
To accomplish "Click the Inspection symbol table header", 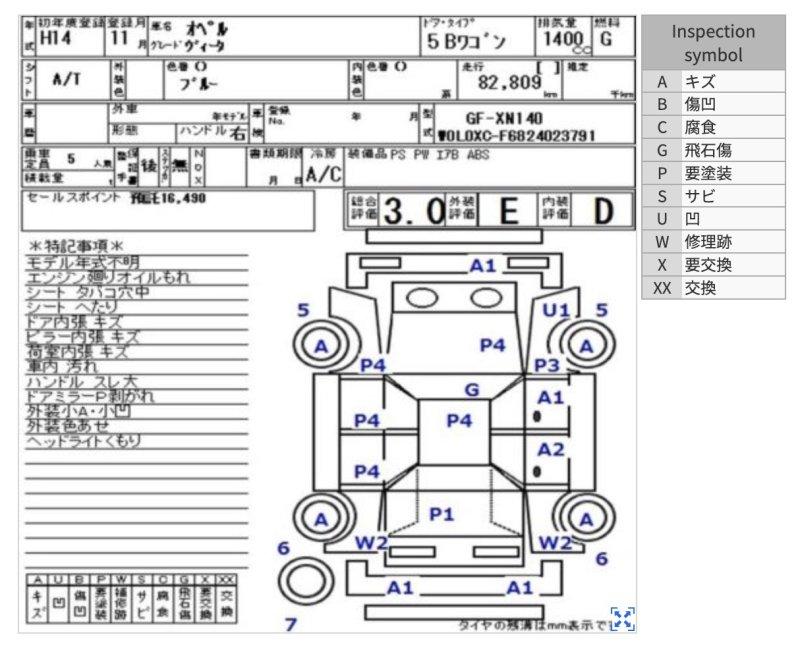I will 713,43.
